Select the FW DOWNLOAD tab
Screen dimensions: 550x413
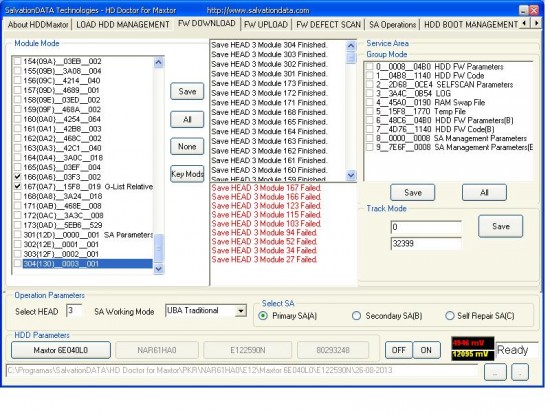pyautogui.click(x=207, y=24)
